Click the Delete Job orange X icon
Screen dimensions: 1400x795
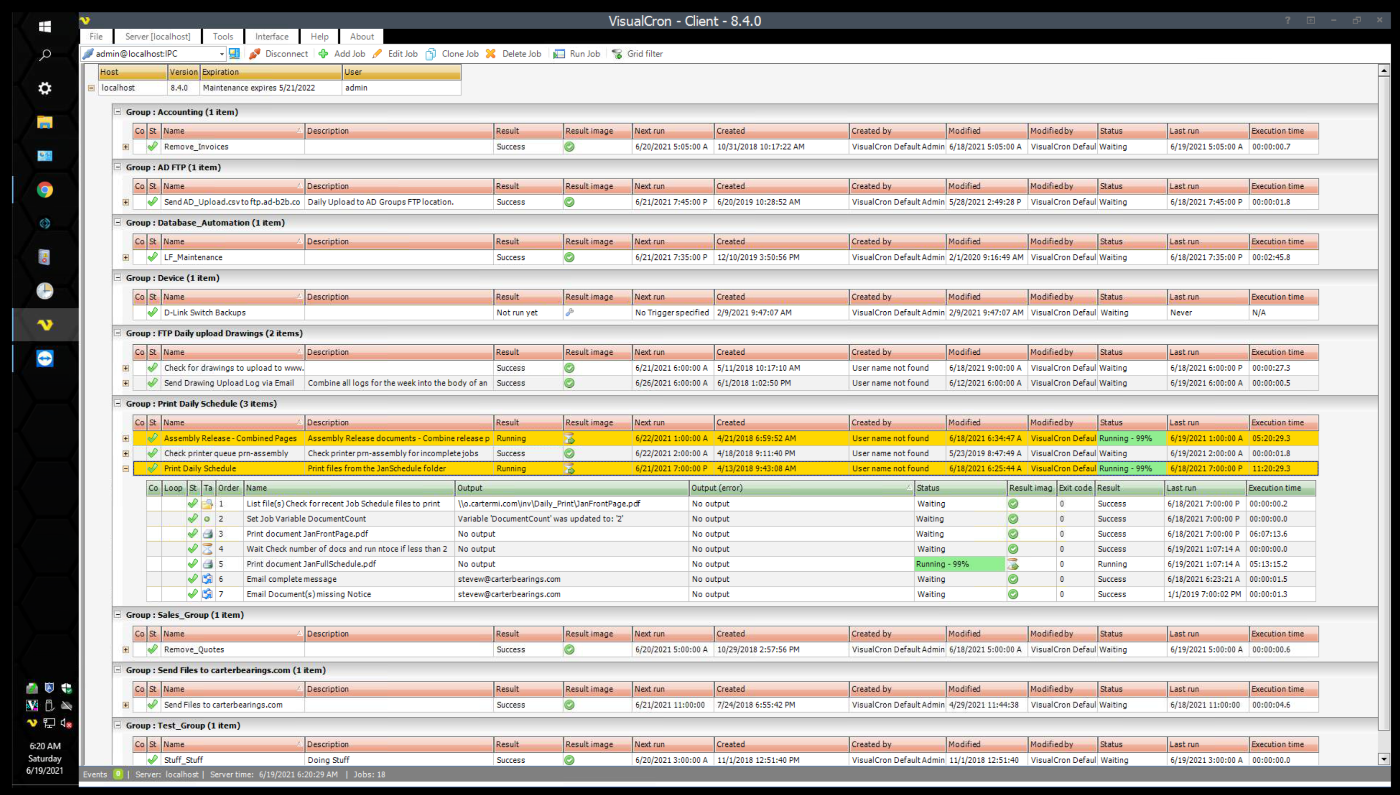(x=491, y=54)
